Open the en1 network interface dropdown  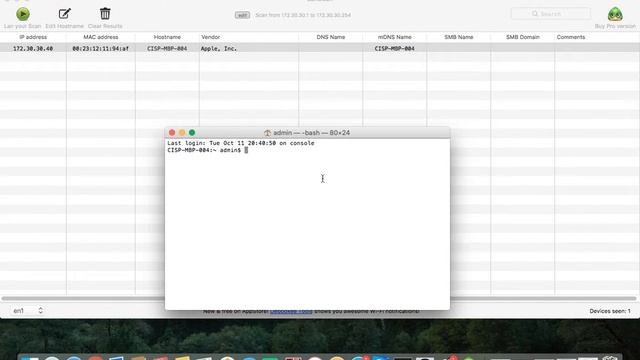tap(27, 311)
